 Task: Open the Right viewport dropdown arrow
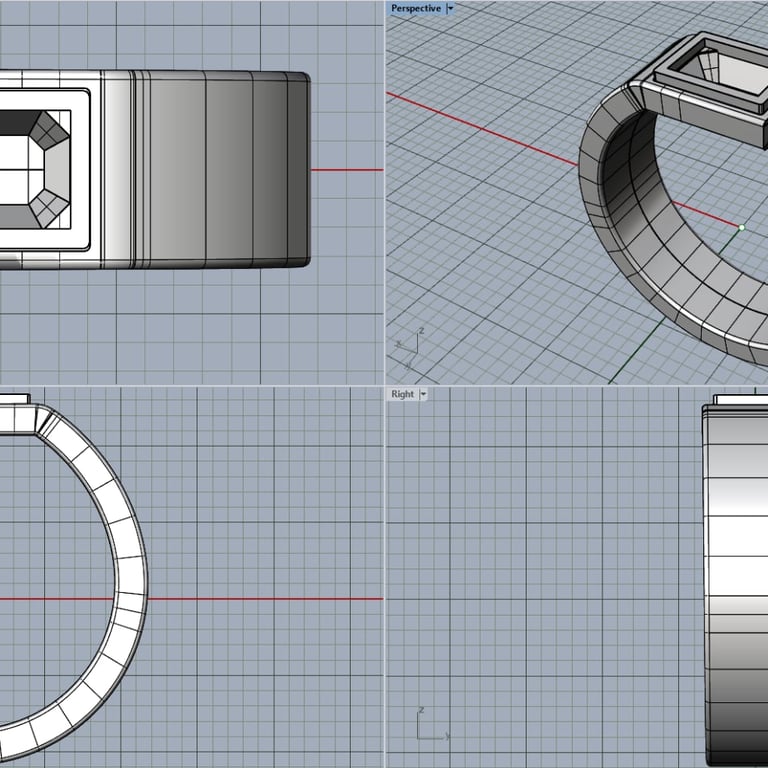[x=424, y=394]
